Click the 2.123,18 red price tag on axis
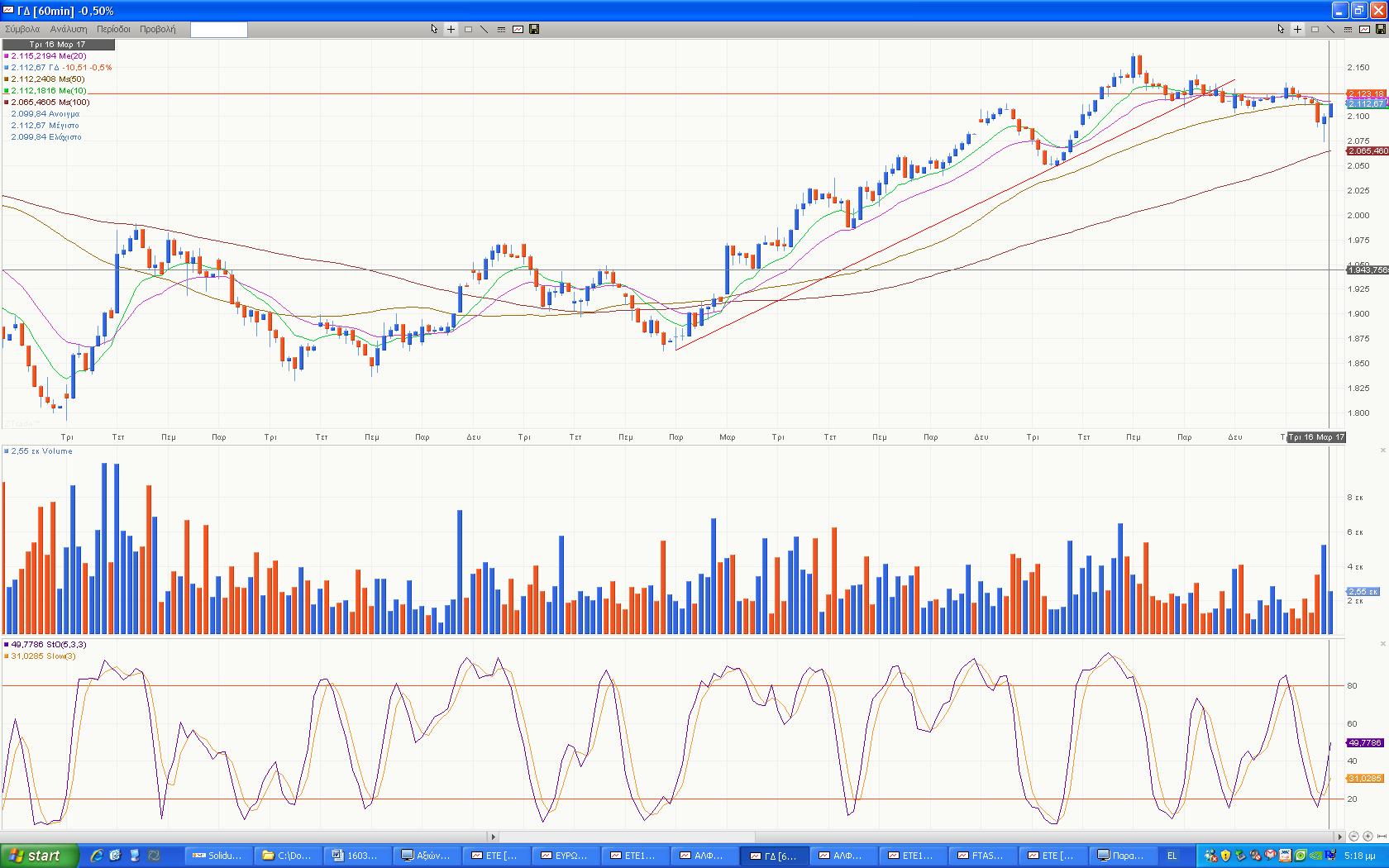 [x=1367, y=94]
